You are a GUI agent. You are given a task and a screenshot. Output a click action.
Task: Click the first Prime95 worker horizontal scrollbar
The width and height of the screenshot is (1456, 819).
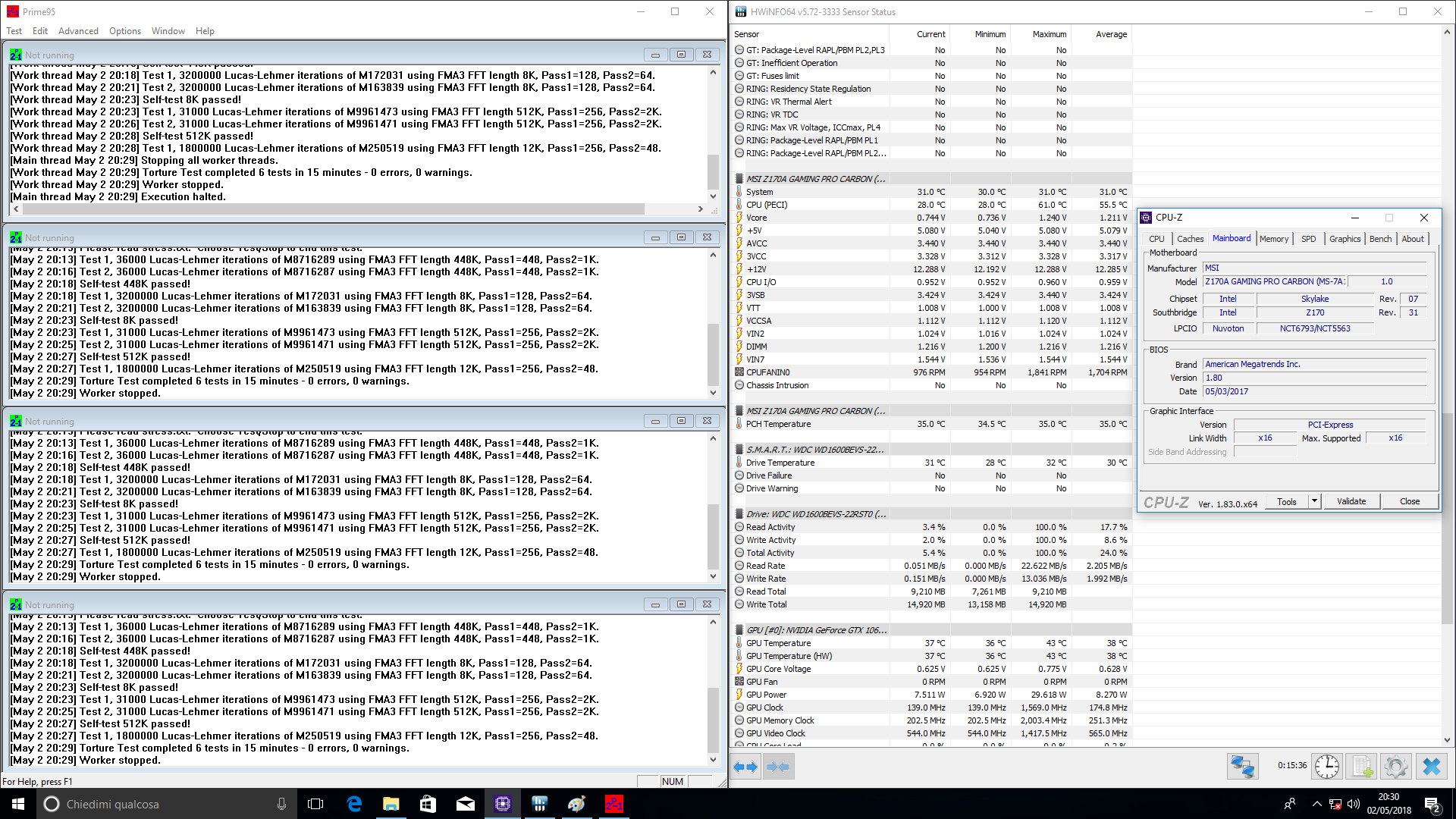334,209
